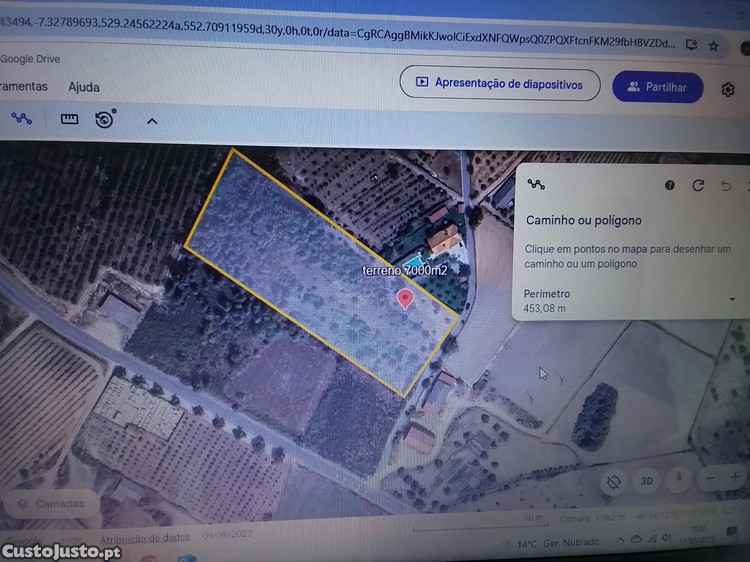Undo last point with the undo arrow
This screenshot has width=750, height=562.
coord(726,185)
